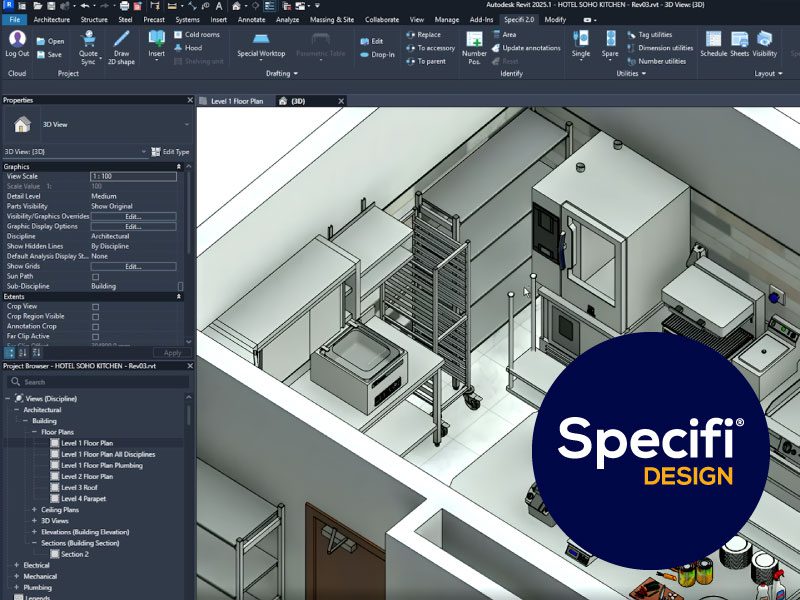
Task: Open the File menu
Action: 15,19
